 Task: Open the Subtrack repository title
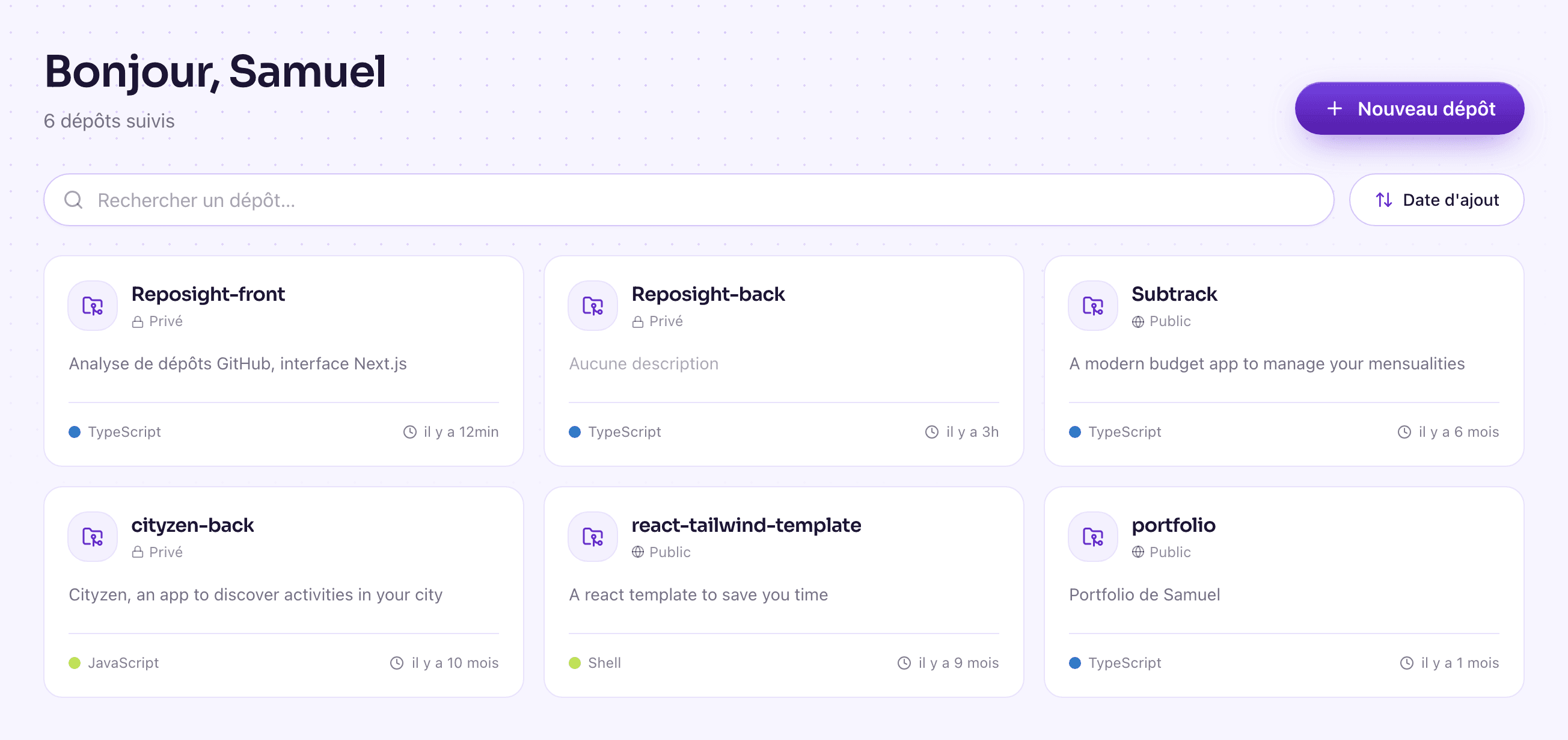(x=1174, y=294)
